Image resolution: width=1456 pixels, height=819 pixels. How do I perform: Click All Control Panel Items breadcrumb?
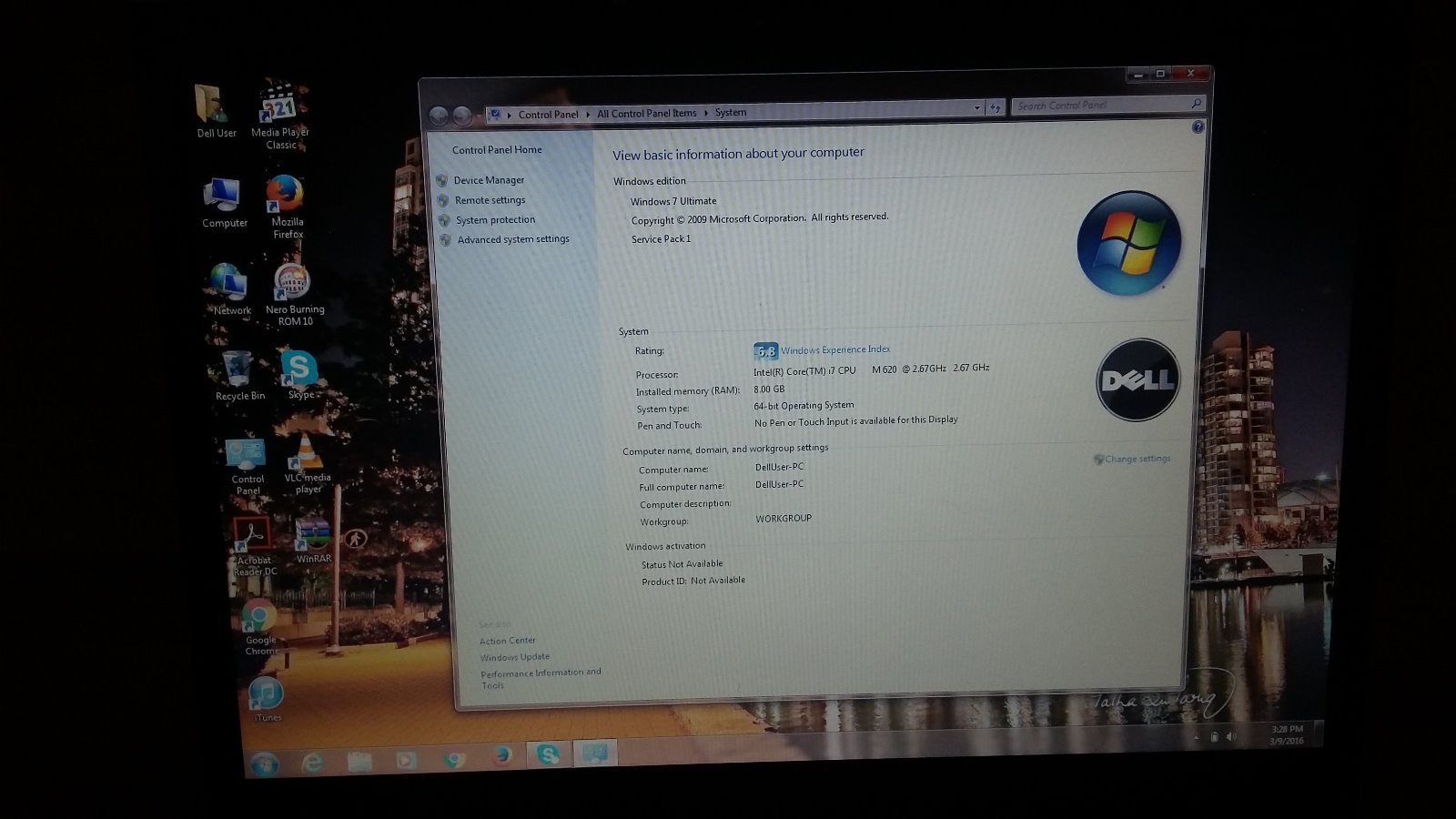646,114
